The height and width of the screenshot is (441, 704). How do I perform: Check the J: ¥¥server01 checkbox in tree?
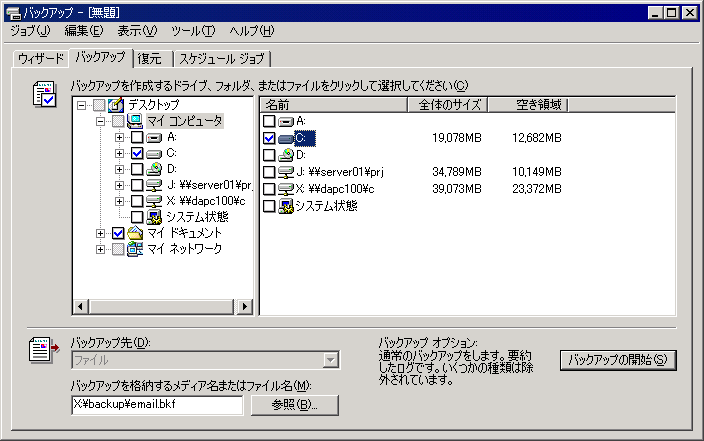click(x=137, y=185)
